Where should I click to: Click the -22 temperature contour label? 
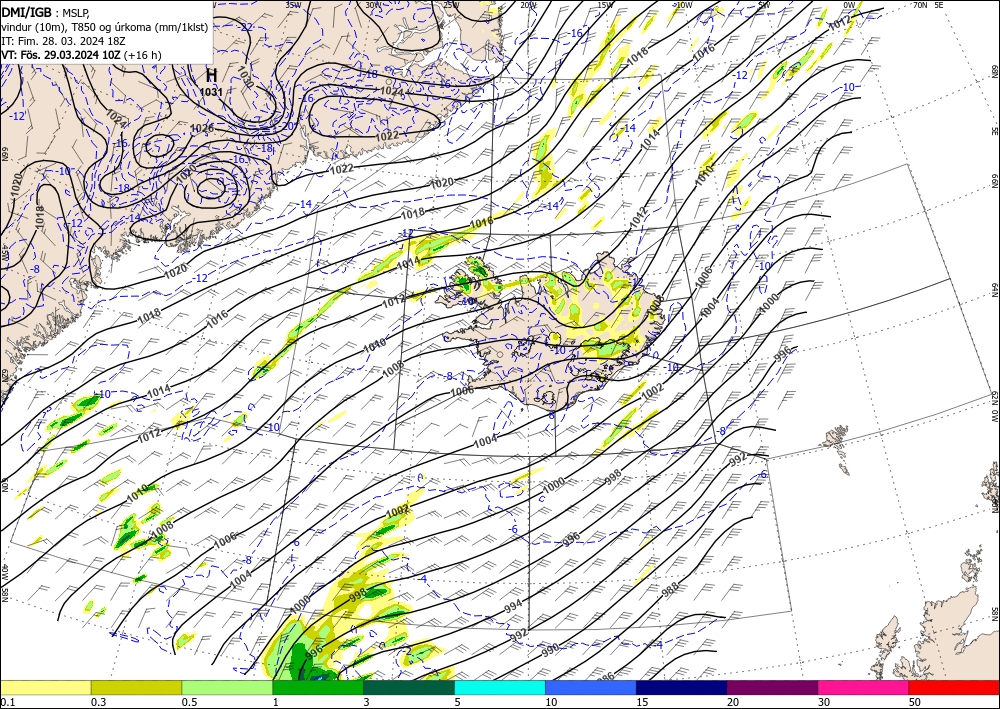pyautogui.click(x=246, y=26)
